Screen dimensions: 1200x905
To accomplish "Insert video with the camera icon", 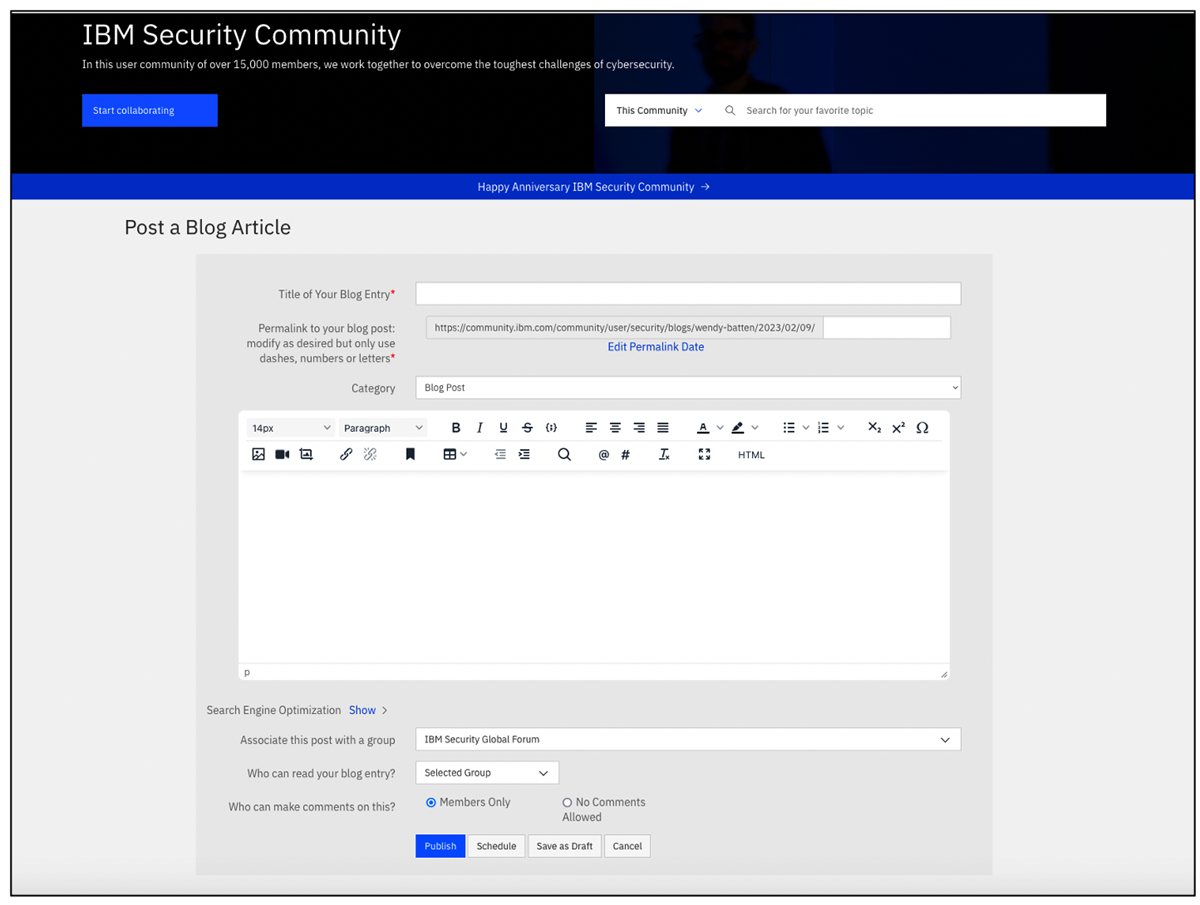I will (x=282, y=454).
